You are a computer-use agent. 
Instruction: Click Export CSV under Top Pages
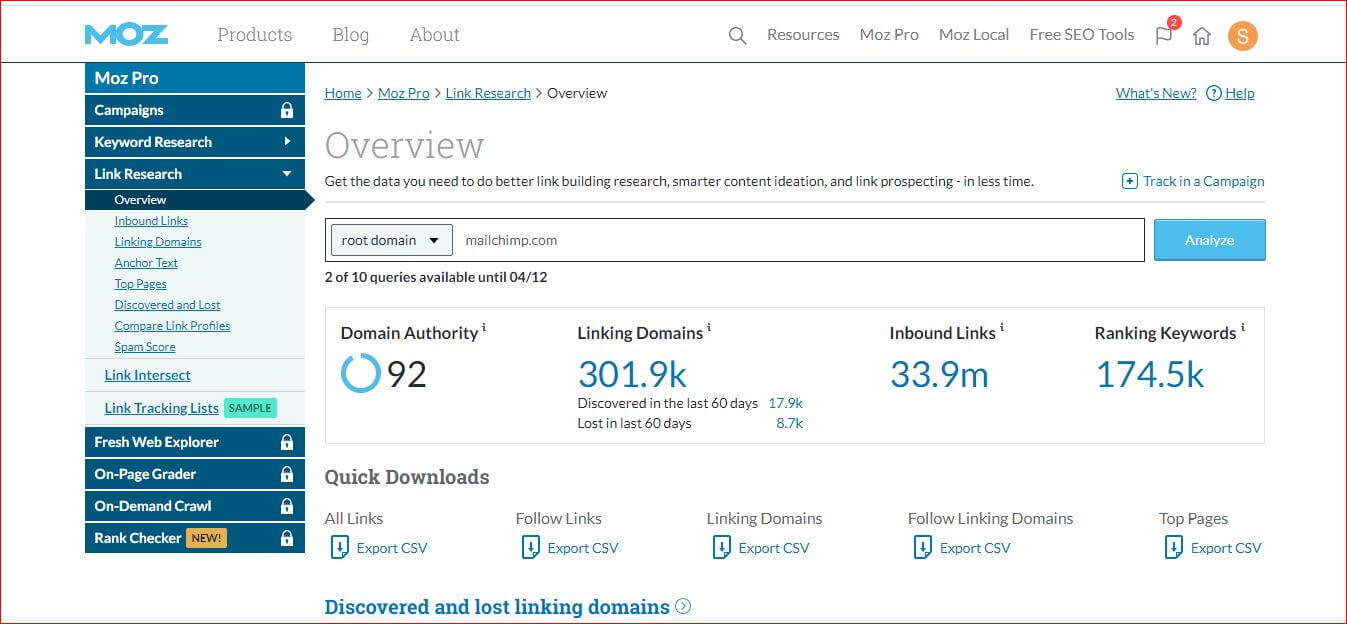click(x=1226, y=548)
